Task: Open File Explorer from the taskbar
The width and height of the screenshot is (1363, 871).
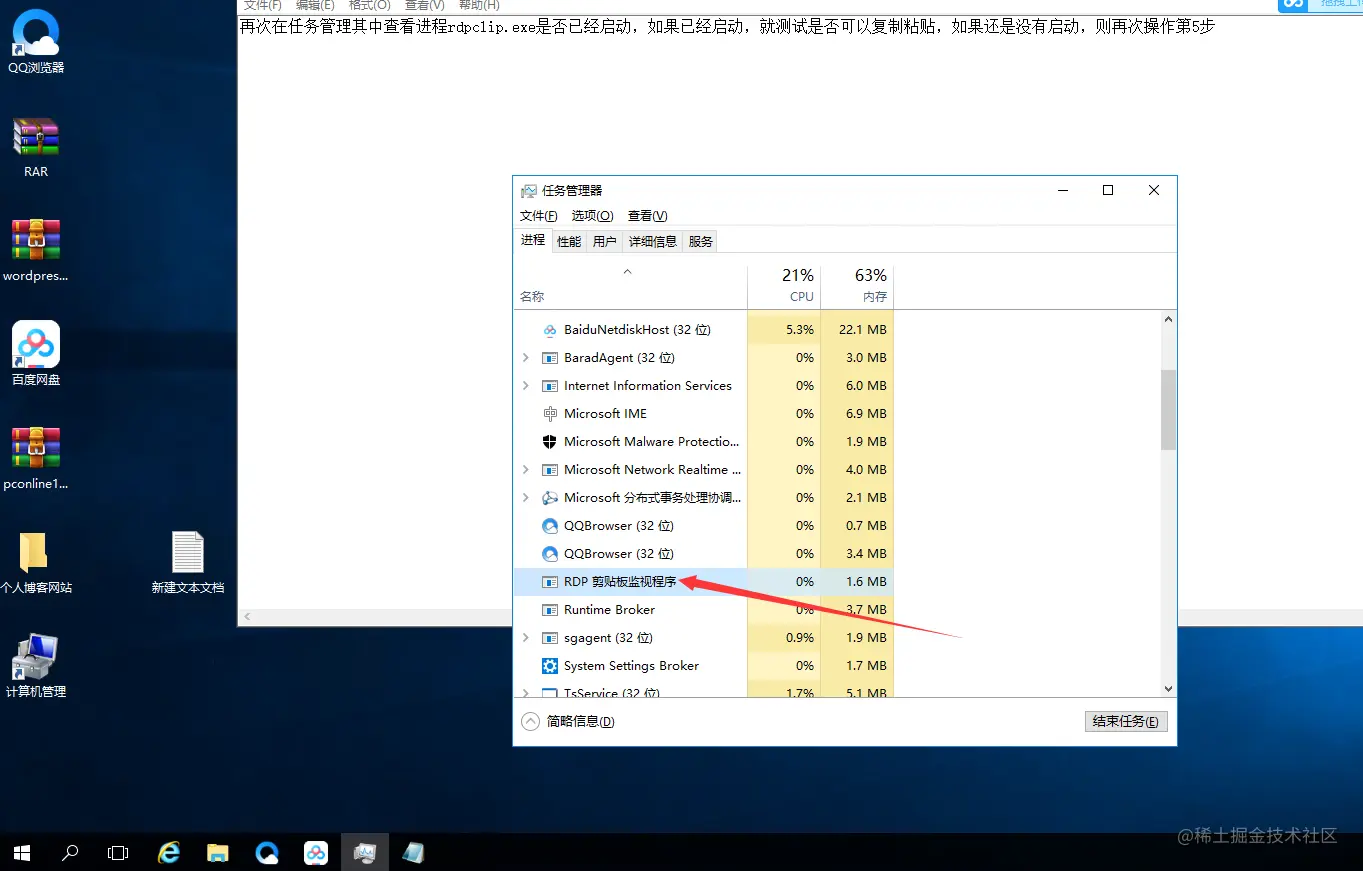Action: click(x=217, y=852)
